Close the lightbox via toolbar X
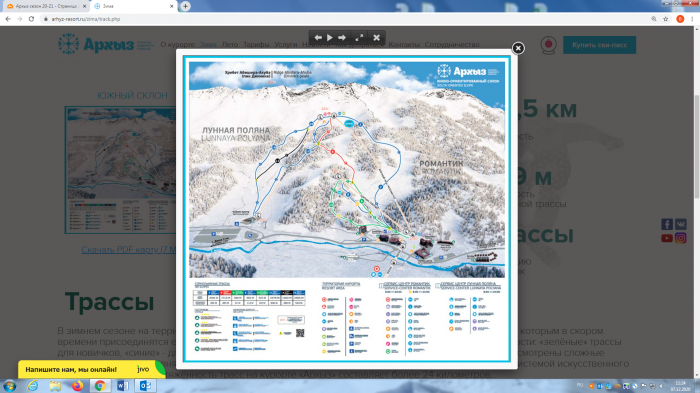Viewport: 700px width, 393px height. [376, 38]
